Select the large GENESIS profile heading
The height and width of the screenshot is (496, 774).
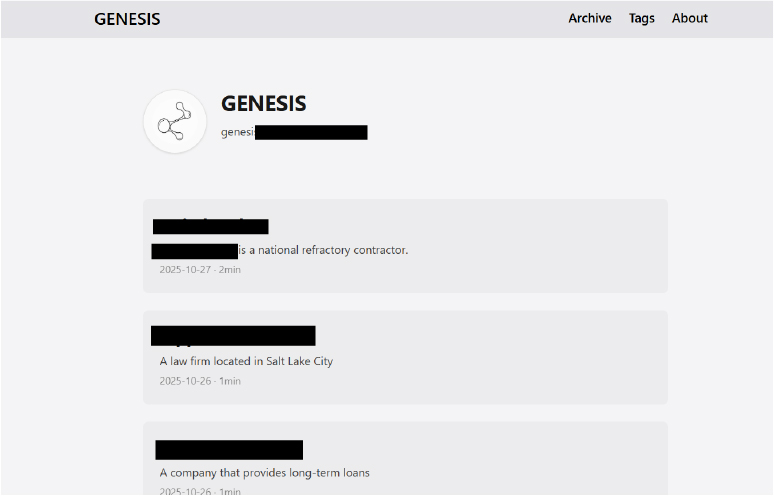(x=263, y=103)
